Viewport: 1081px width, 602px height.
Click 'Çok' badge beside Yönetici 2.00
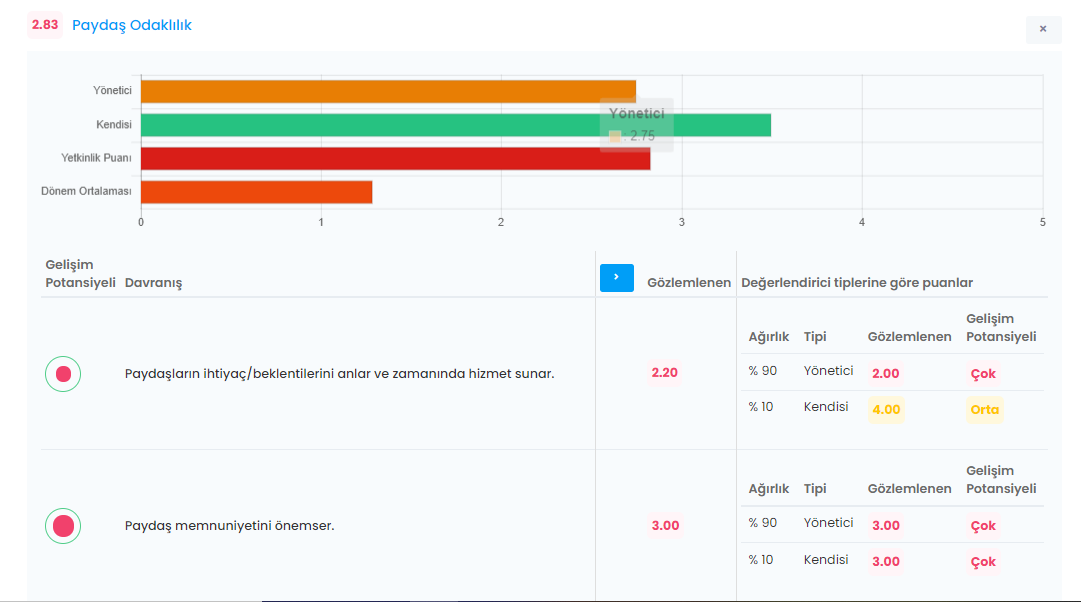click(x=983, y=374)
